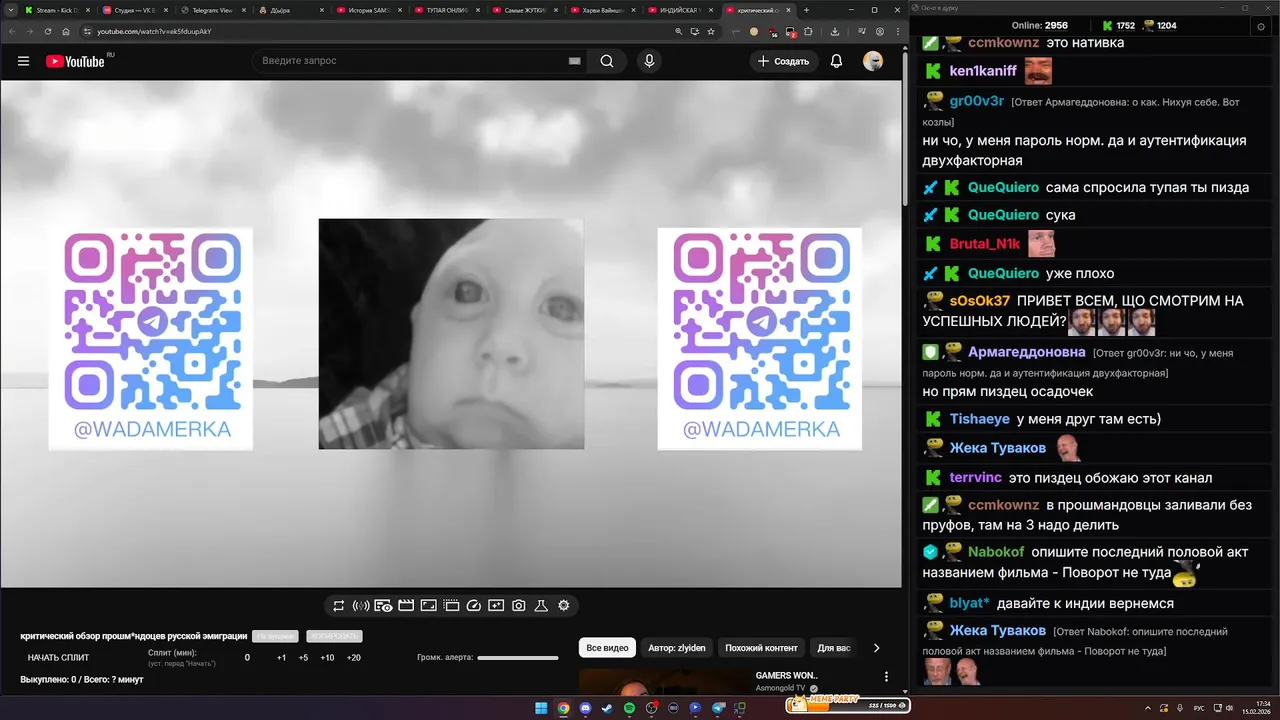The height and width of the screenshot is (720, 1280).
Task: Open the browser home page button
Action: pyautogui.click(x=66, y=31)
